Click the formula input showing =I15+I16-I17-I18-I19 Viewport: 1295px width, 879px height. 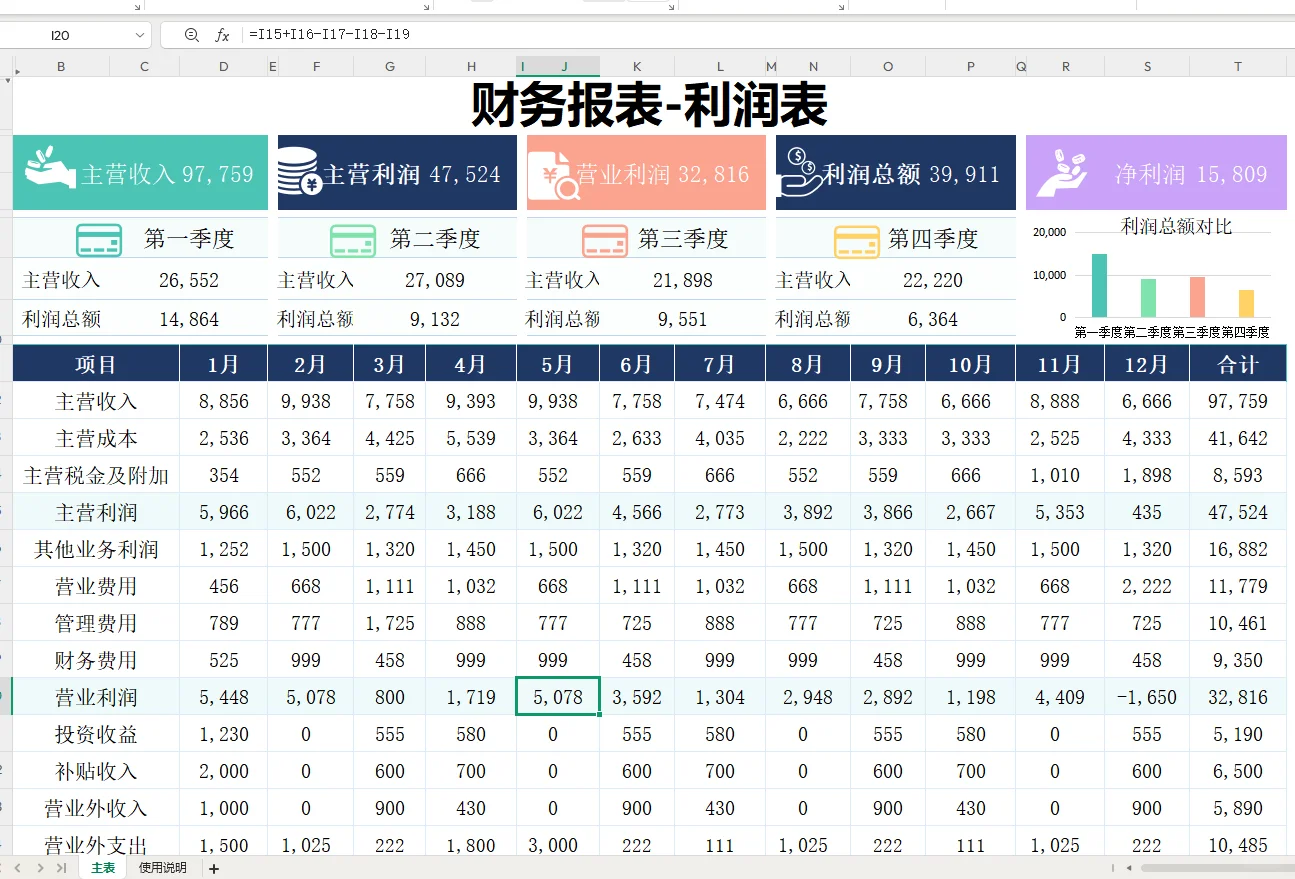point(329,34)
